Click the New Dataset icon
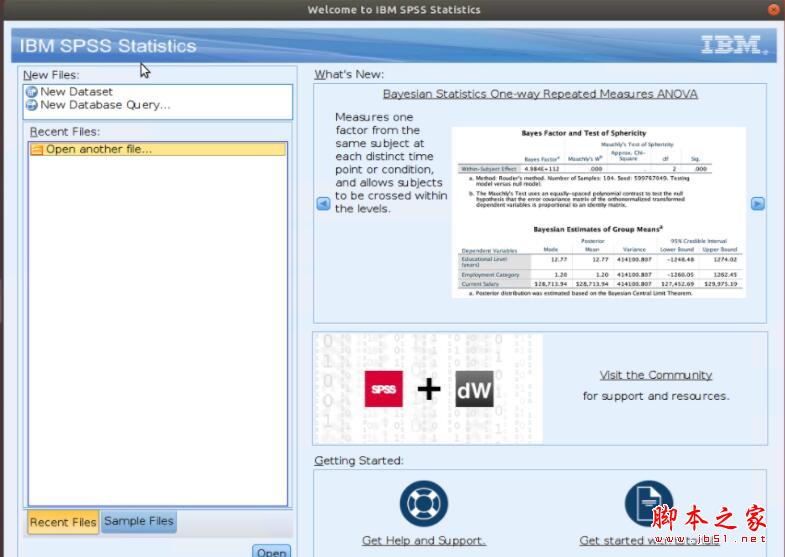 tap(32, 92)
